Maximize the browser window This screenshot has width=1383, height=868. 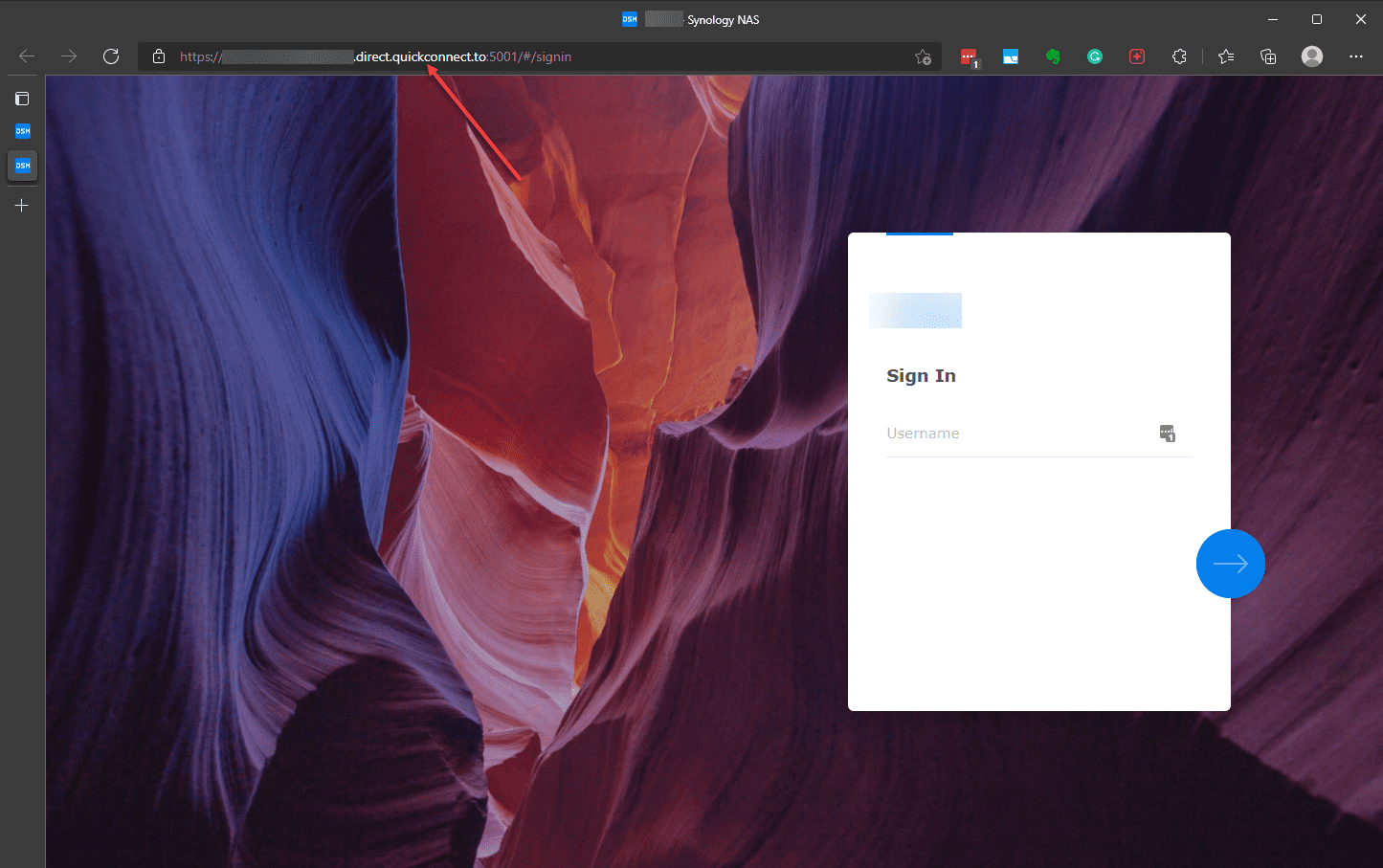point(1317,19)
